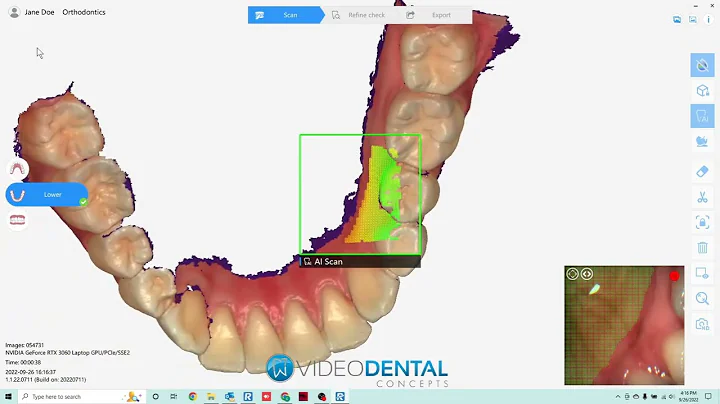This screenshot has width=720, height=404.
Task: Click the 3D cube lock icon
Action: pyautogui.click(x=702, y=90)
